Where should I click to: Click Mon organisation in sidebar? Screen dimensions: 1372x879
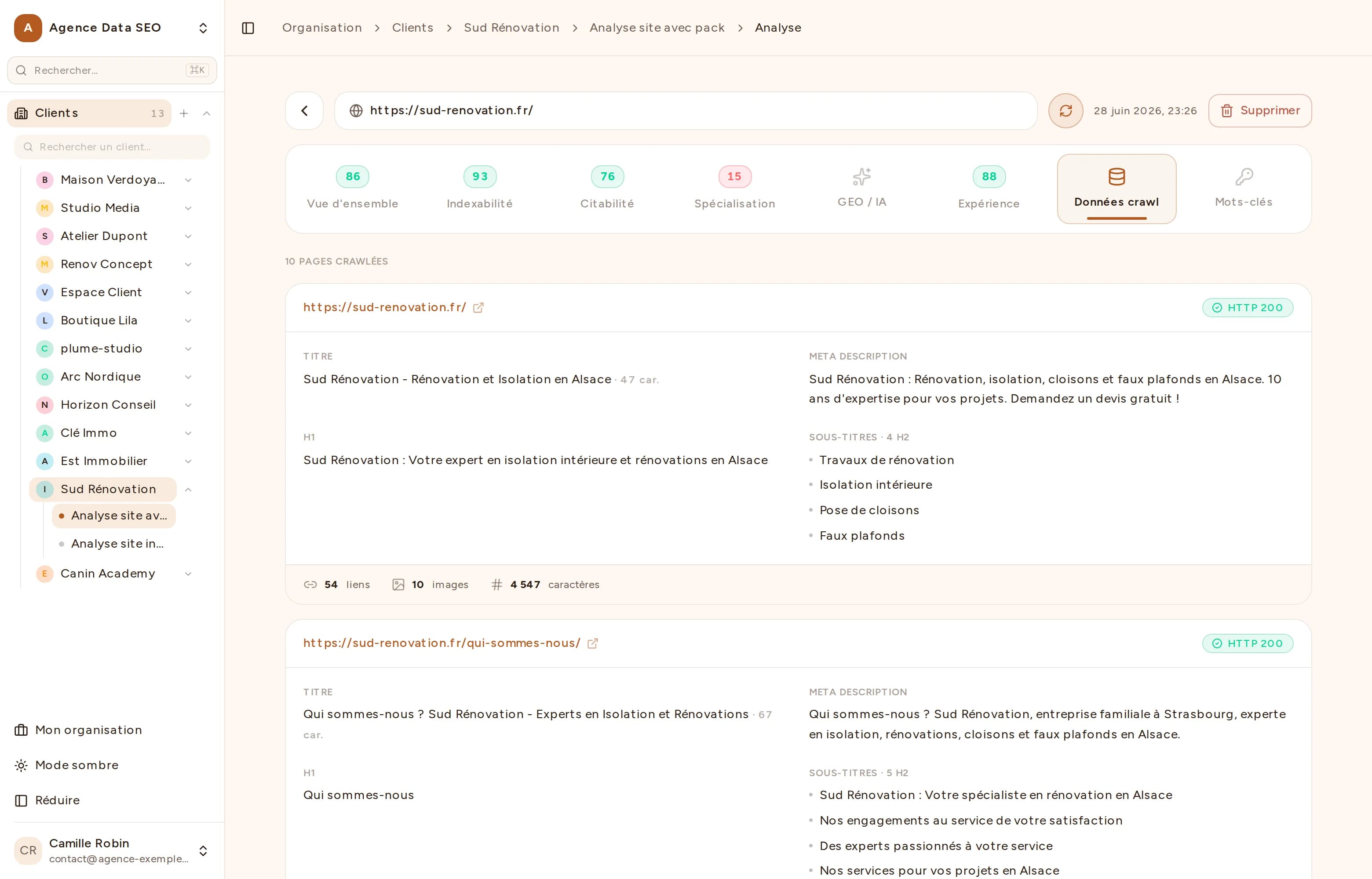point(88,730)
